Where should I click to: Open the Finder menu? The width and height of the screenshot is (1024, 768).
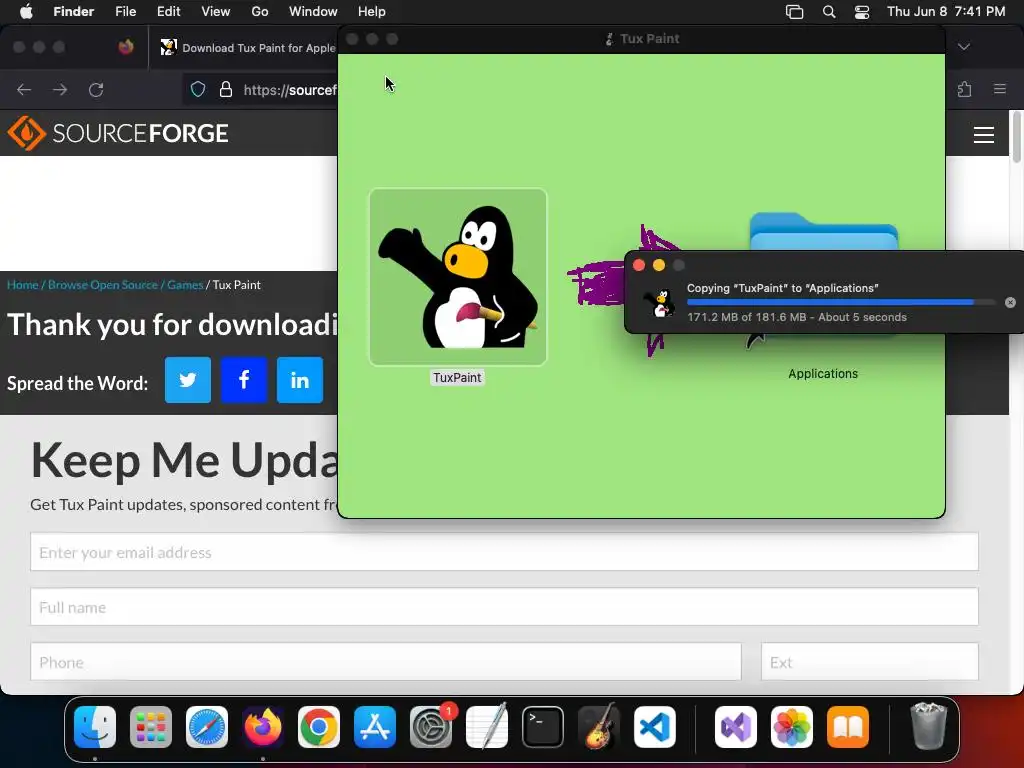[74, 12]
